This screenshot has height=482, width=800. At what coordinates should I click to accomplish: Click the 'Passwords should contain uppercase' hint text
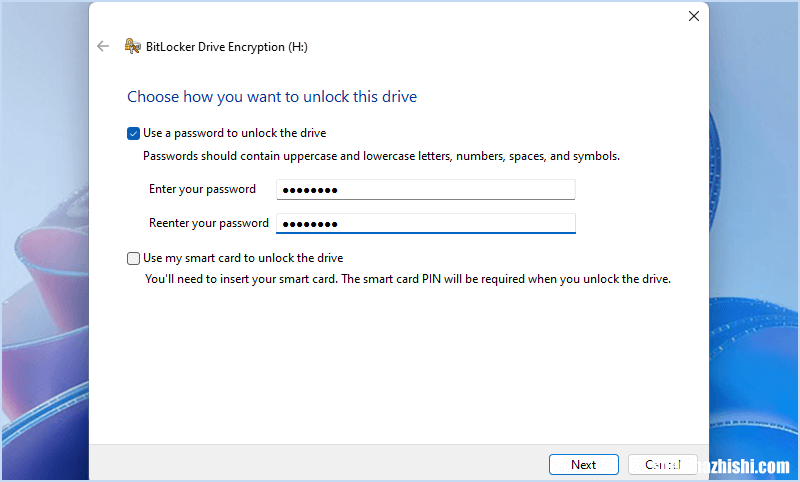click(x=381, y=156)
